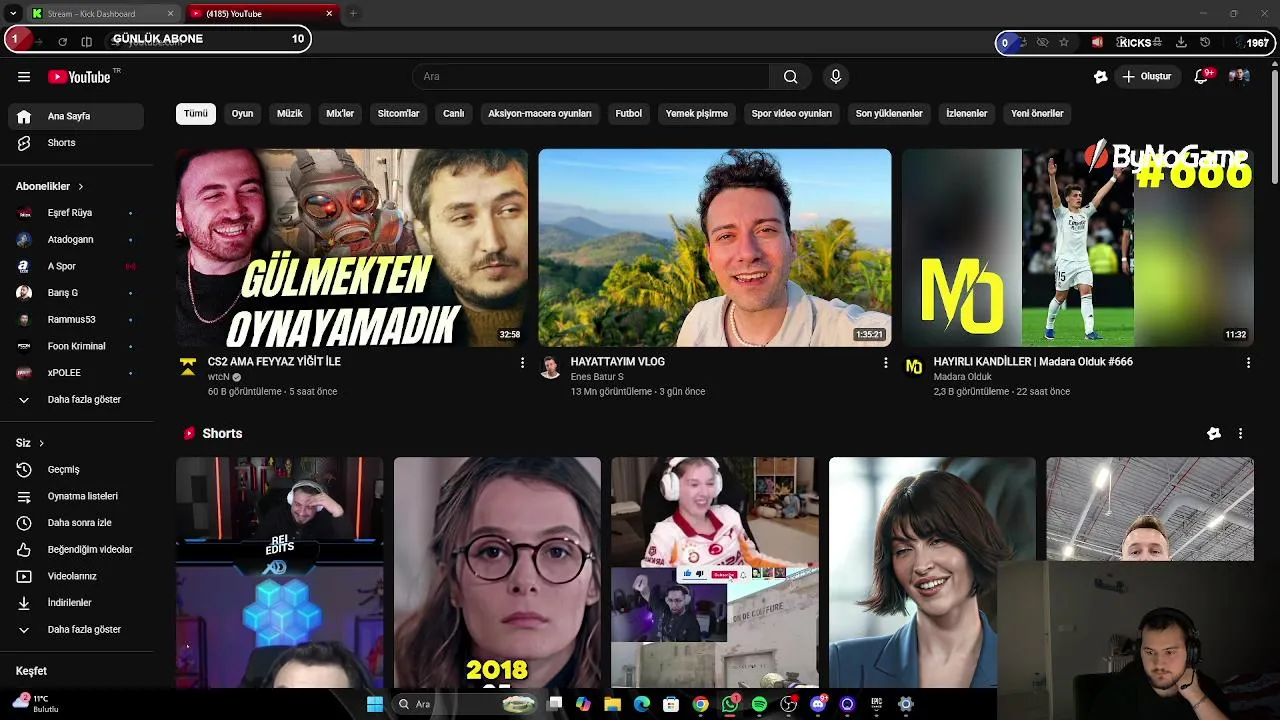Viewport: 1280px width, 720px height.
Task: Open Daha sonra izle list
Action: [x=76, y=523]
